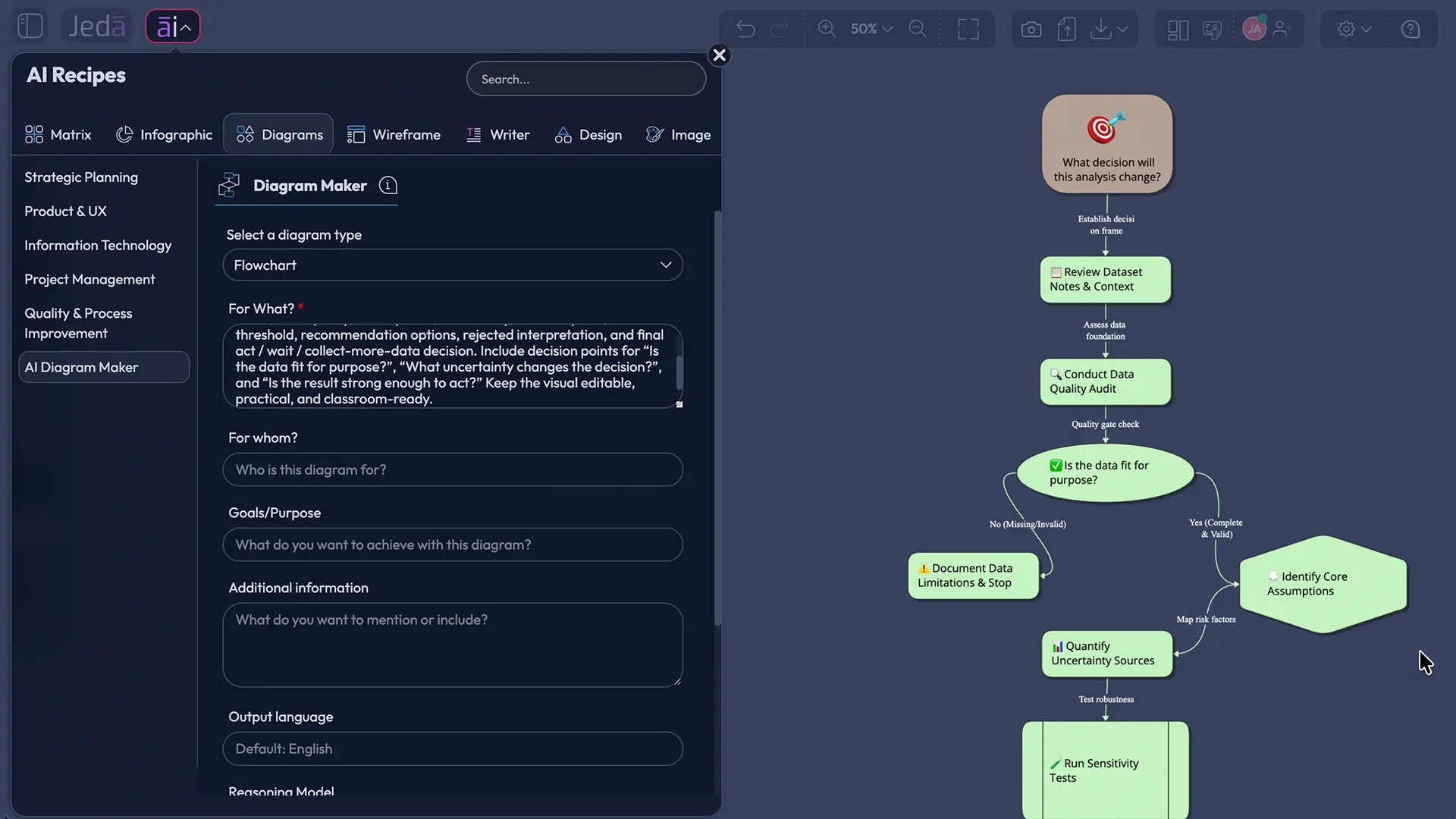
Task: Click the download icon
Action: pos(1100,30)
